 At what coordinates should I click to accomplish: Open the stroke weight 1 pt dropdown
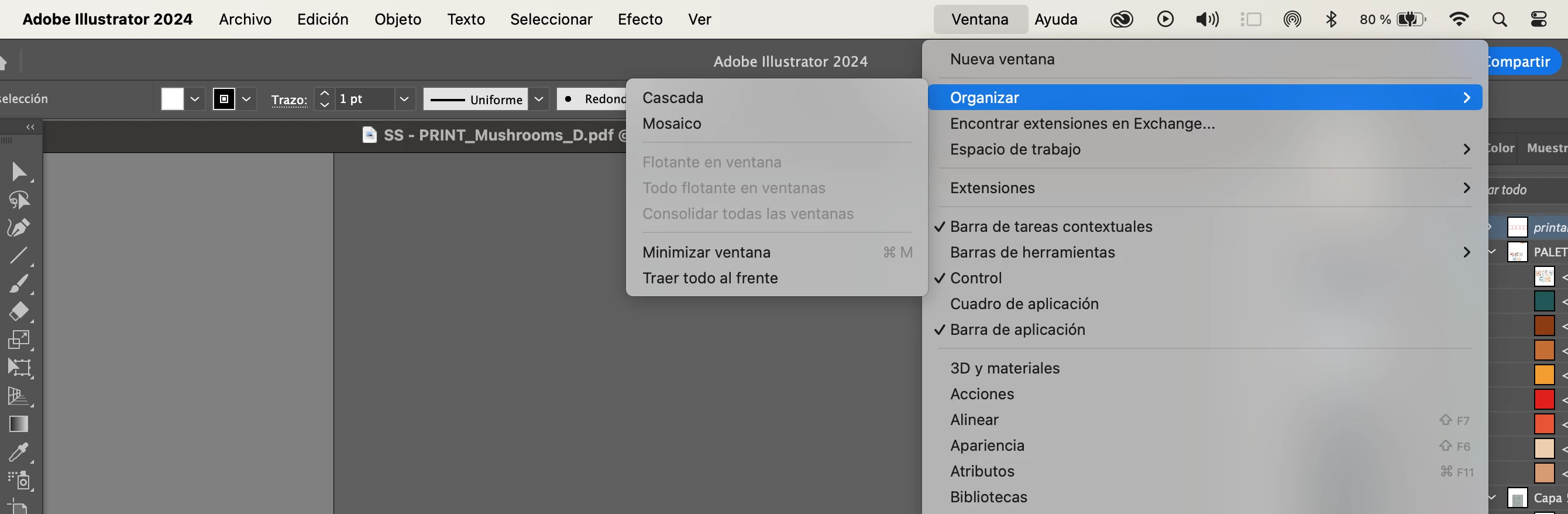point(404,99)
